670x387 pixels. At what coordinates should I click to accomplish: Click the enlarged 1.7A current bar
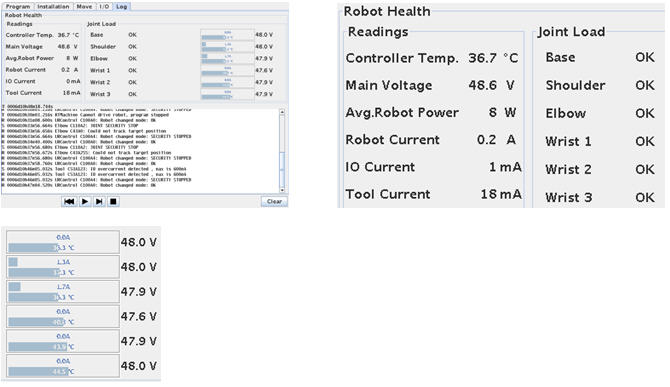point(15,287)
